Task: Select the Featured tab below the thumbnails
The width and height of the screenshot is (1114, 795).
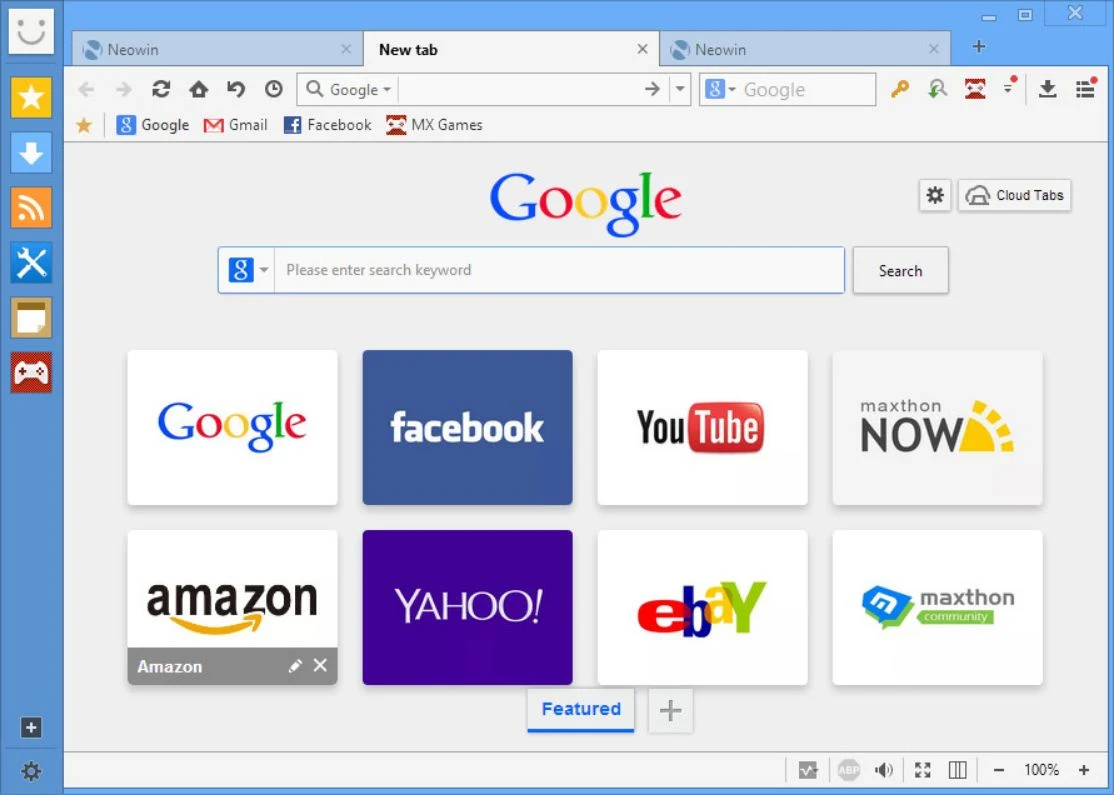Action: coord(580,709)
